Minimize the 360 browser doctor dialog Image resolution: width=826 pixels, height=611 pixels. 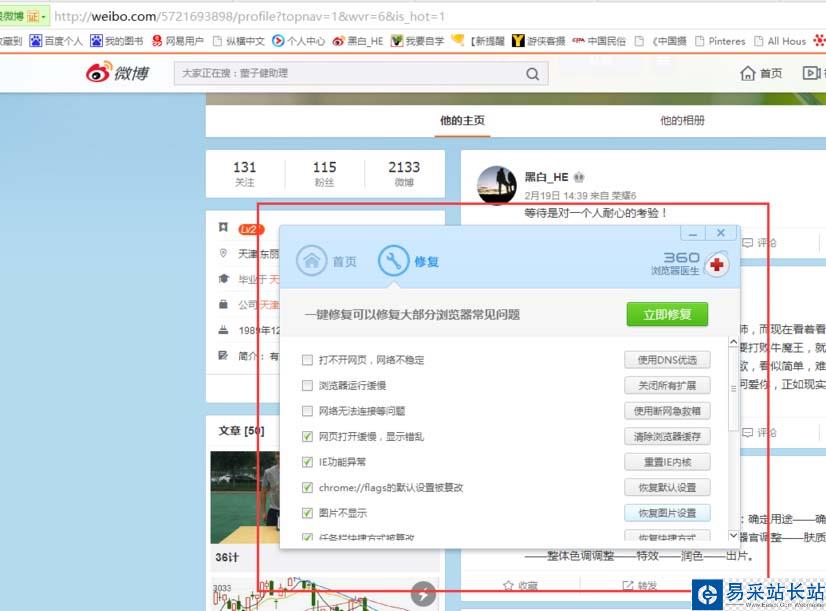693,233
